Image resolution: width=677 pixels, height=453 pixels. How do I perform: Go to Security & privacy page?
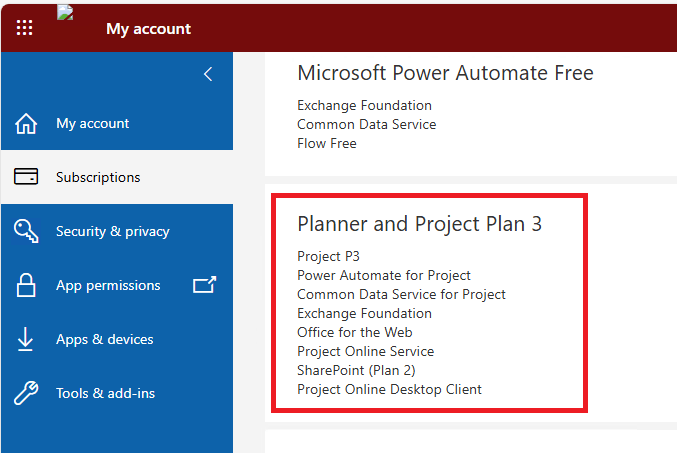[x=112, y=231]
